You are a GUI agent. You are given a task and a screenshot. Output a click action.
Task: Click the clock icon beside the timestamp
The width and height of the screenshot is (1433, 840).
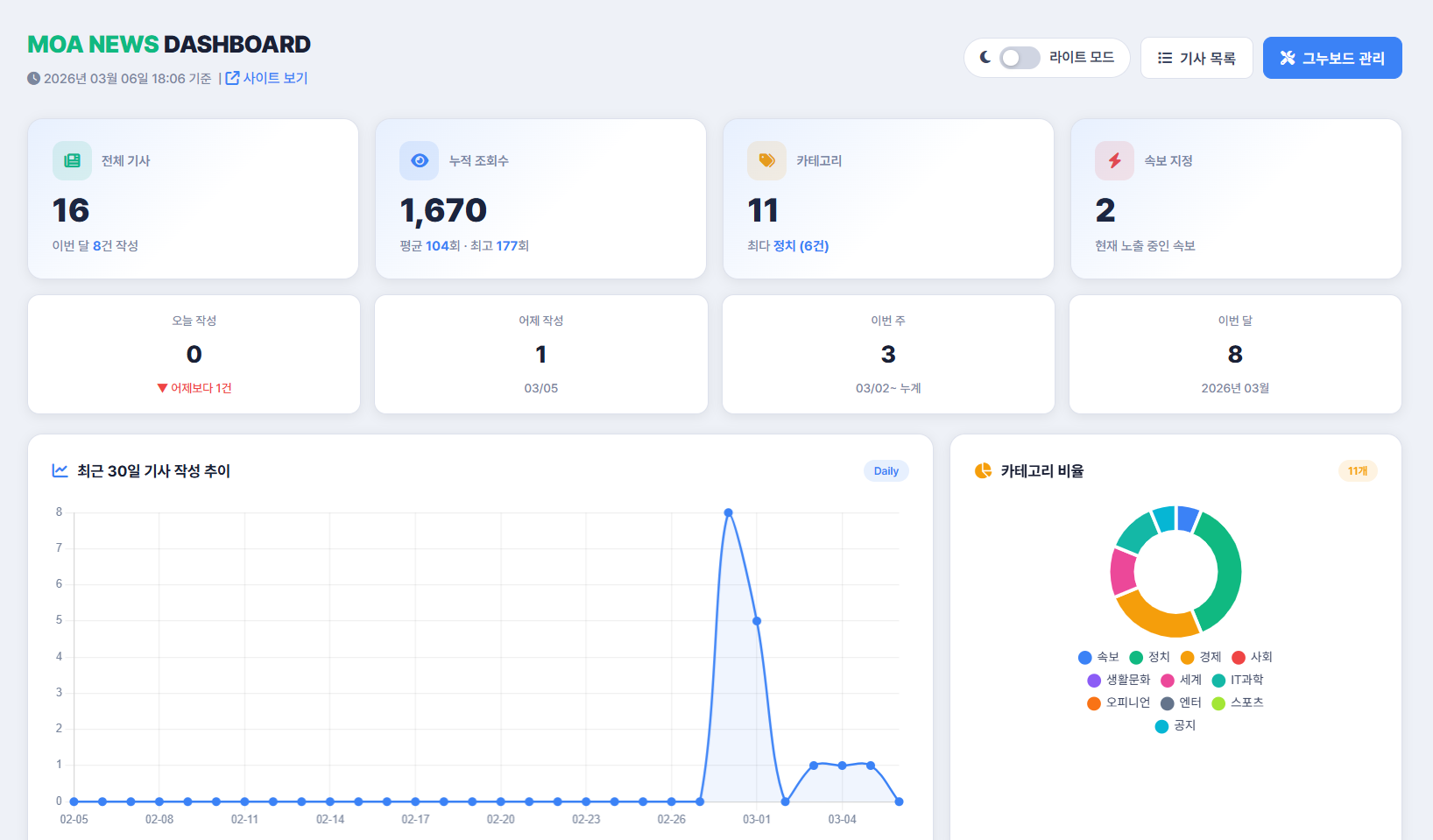pyautogui.click(x=34, y=79)
